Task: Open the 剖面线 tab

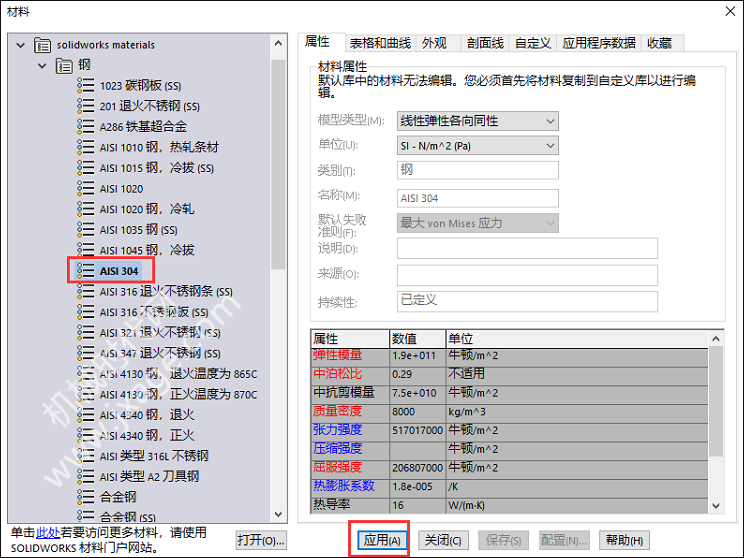Action: click(x=485, y=43)
